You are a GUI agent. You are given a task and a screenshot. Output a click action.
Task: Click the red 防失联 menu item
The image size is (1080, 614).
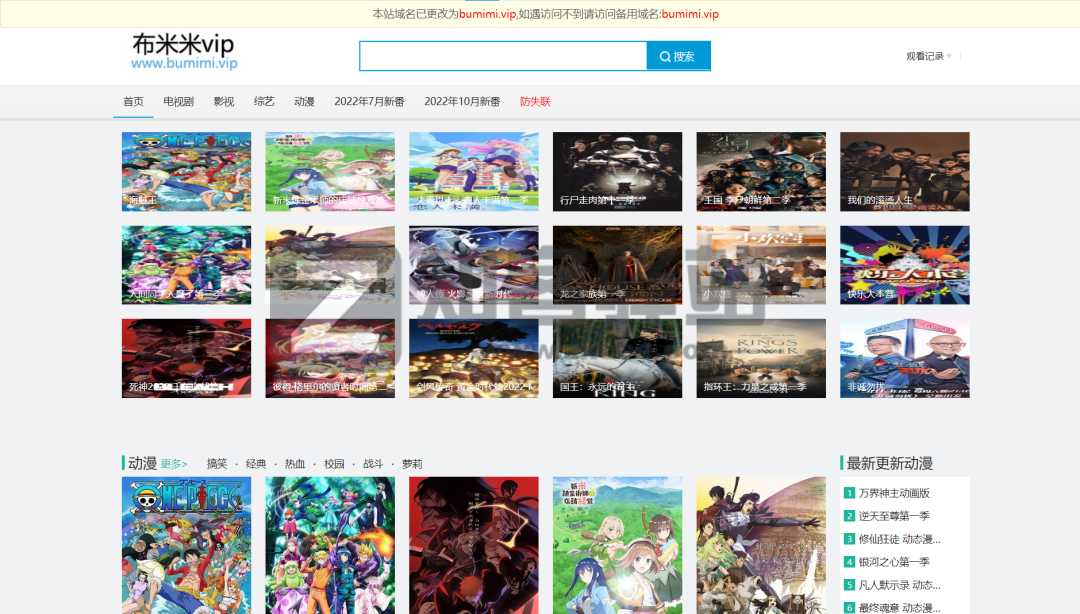pos(533,101)
